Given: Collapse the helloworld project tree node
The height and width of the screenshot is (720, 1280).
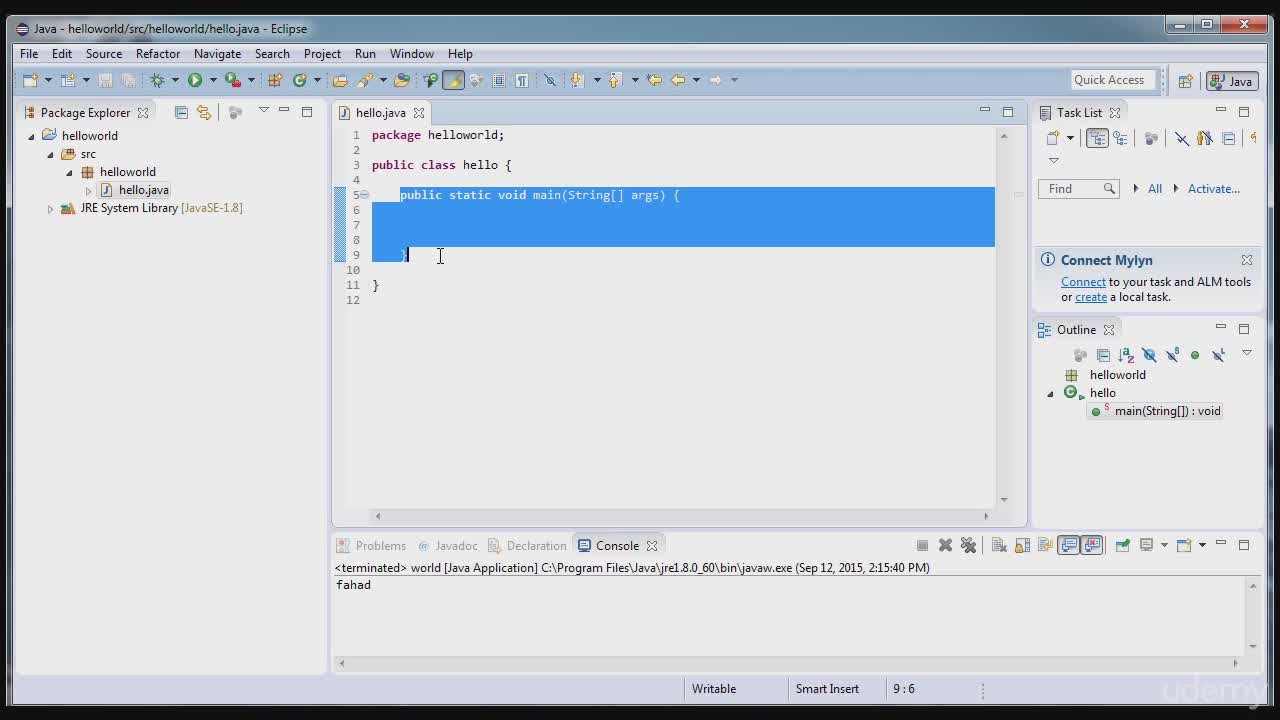Looking at the screenshot, I should click(31, 136).
